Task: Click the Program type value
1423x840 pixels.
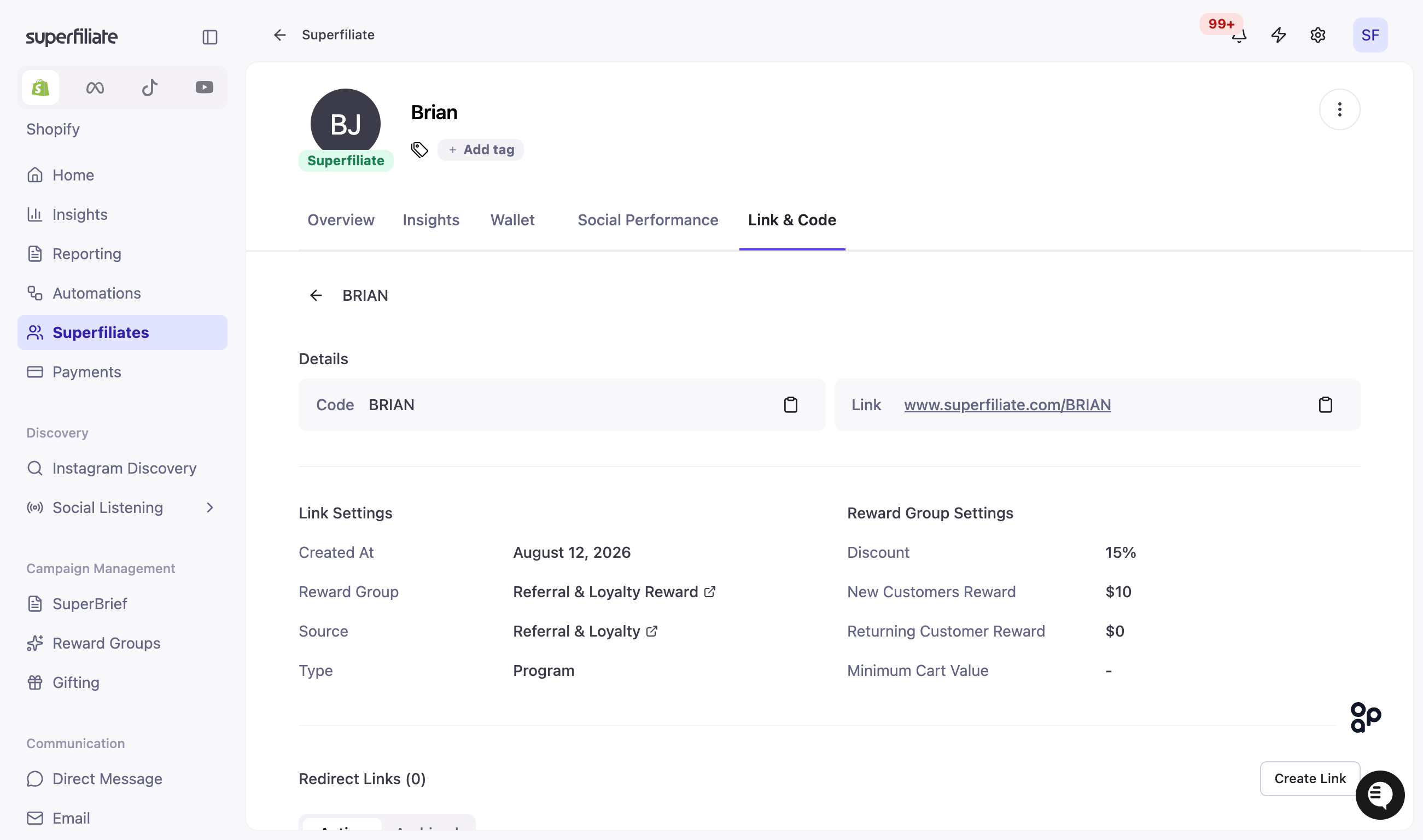Action: (x=544, y=671)
